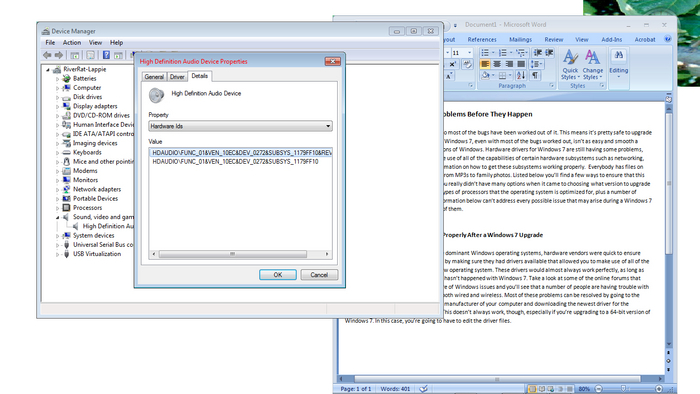Select Full Screen Reading view icon in Word
The image size is (700, 394).
point(542,389)
